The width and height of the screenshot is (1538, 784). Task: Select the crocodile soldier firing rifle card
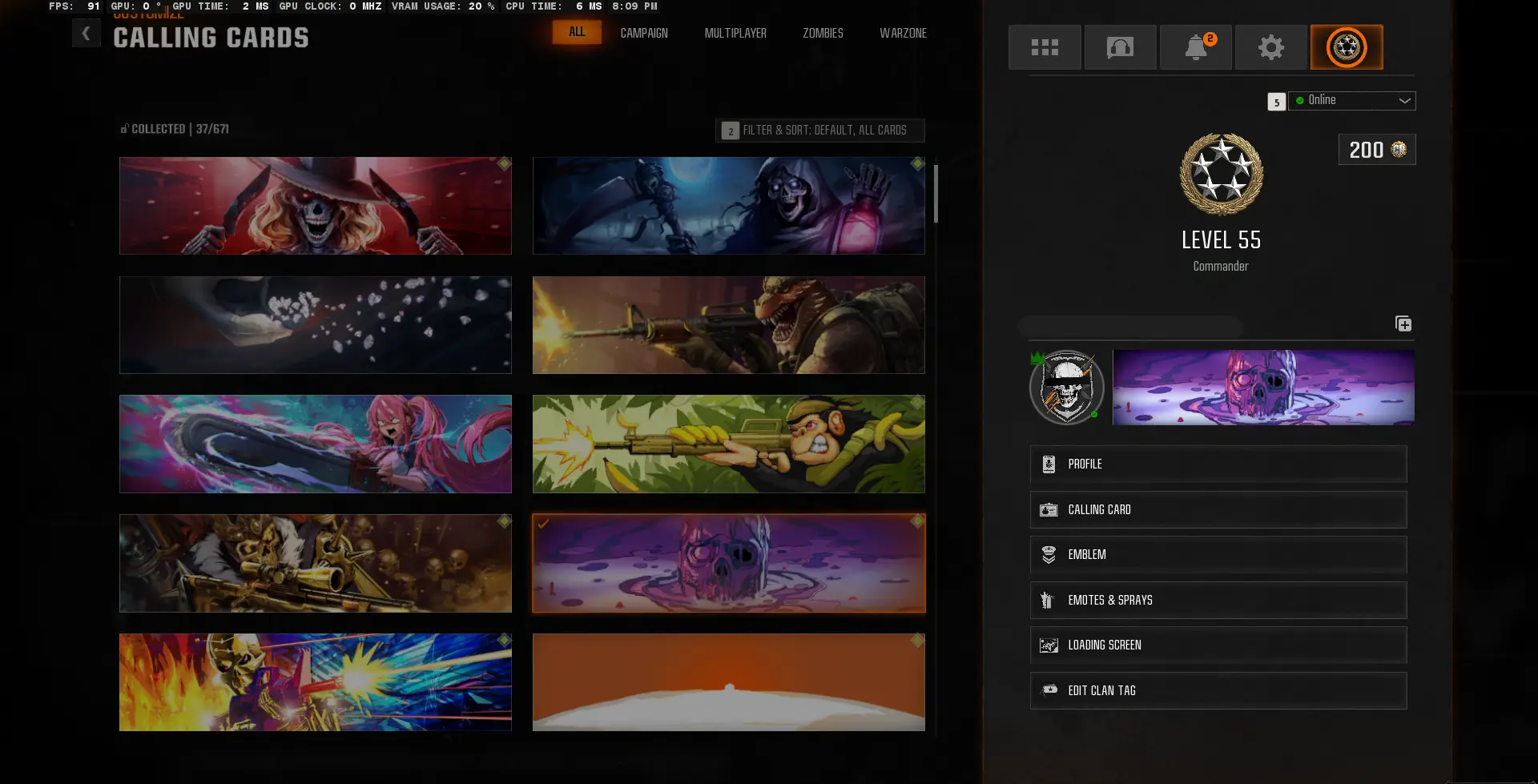pyautogui.click(x=729, y=325)
